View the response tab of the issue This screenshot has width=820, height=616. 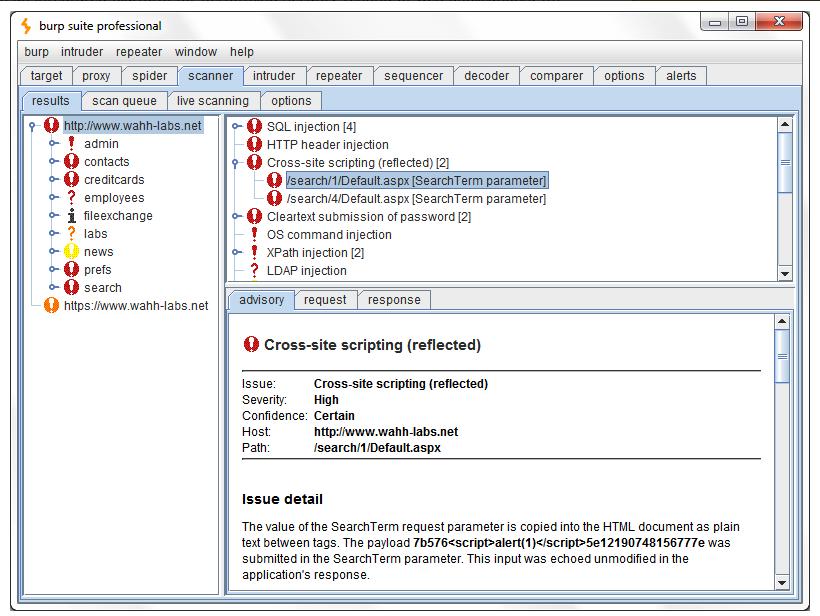(394, 300)
